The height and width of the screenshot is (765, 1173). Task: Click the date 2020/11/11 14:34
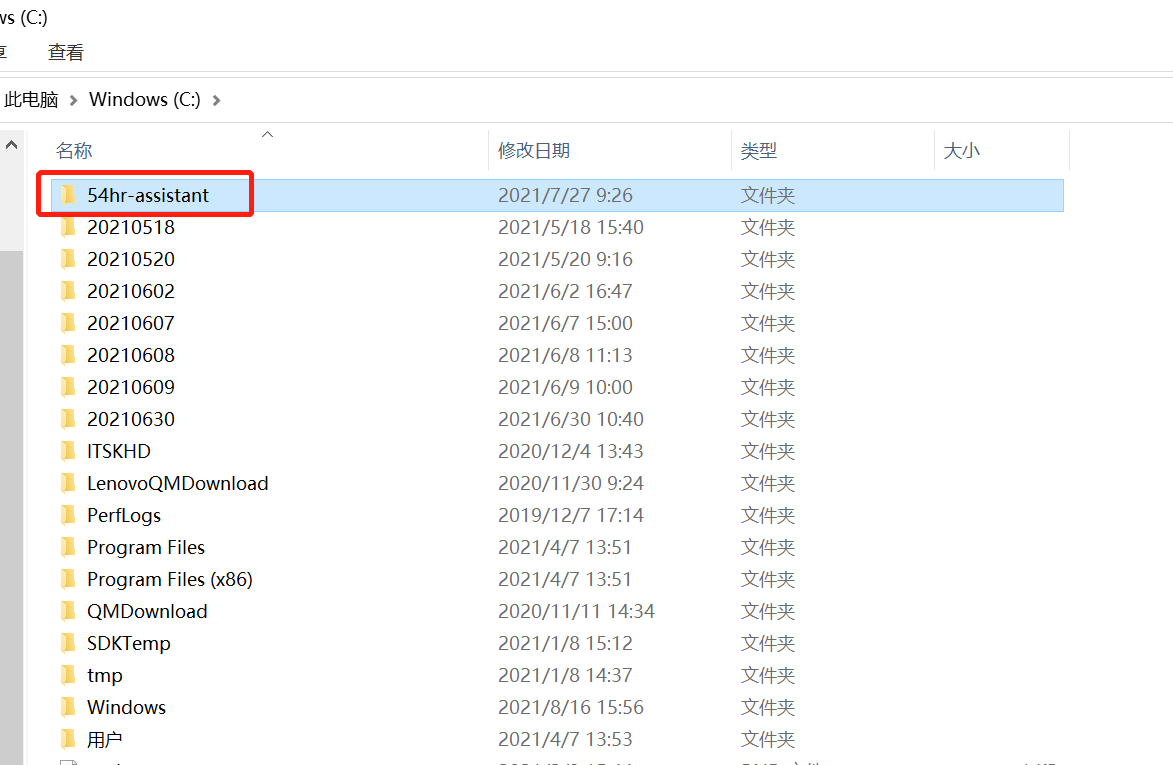(x=576, y=611)
